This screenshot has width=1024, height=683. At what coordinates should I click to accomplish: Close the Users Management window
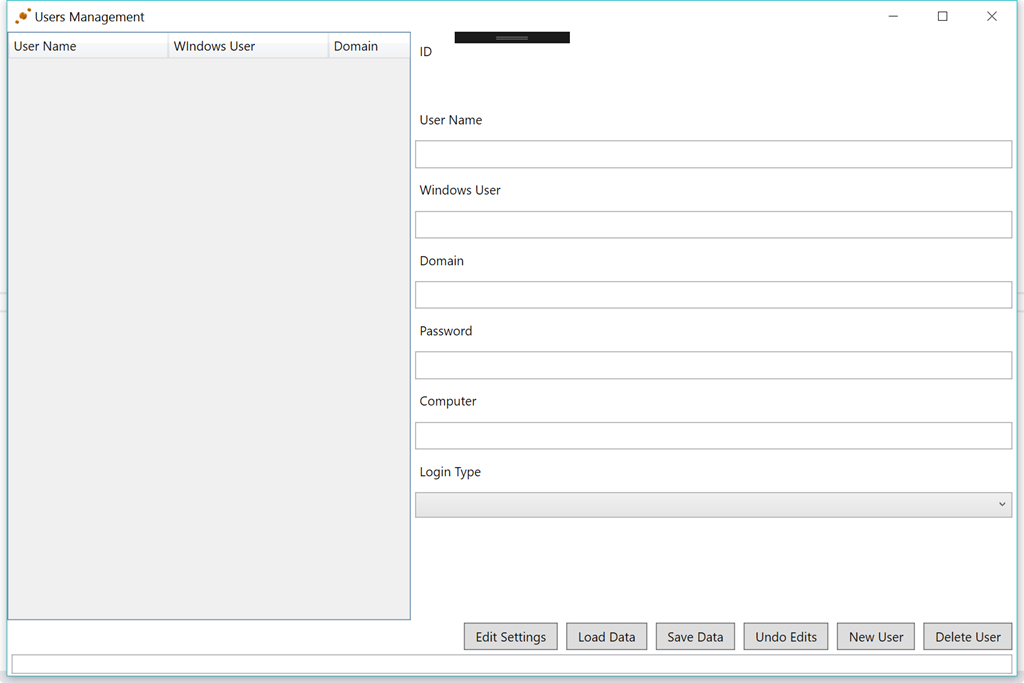(992, 16)
